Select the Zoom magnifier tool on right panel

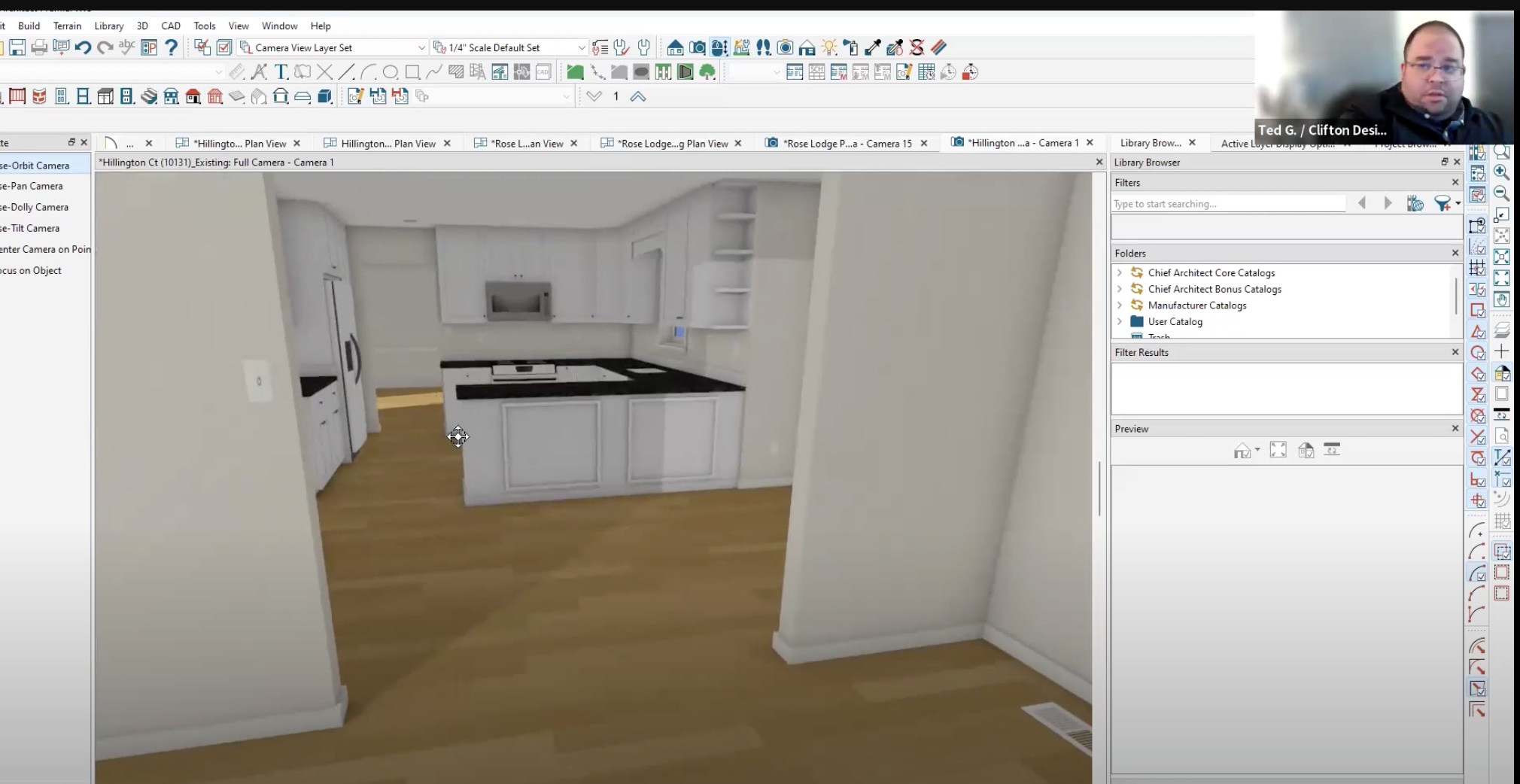pos(1502,151)
